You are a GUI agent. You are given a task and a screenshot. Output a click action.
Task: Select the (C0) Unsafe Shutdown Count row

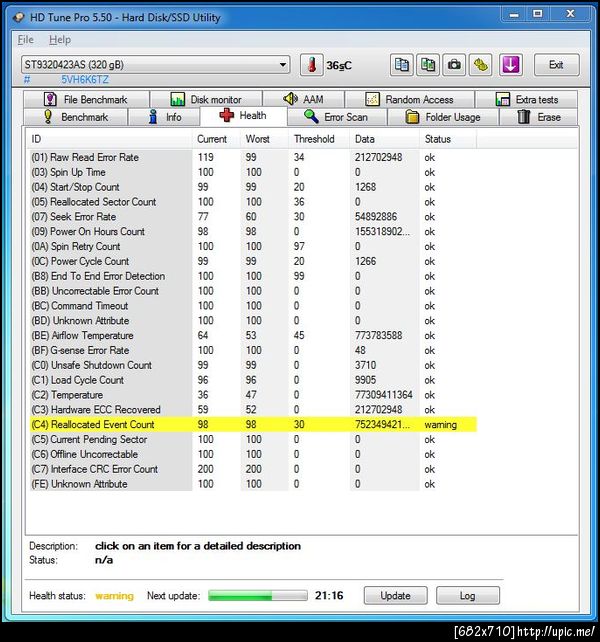click(x=253, y=365)
